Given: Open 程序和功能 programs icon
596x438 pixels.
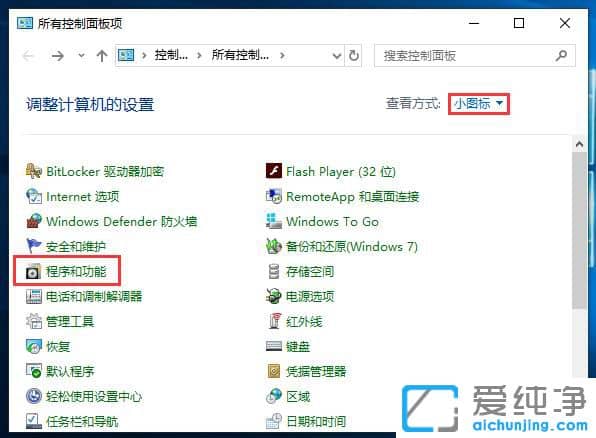Looking at the screenshot, I should pos(33,272).
